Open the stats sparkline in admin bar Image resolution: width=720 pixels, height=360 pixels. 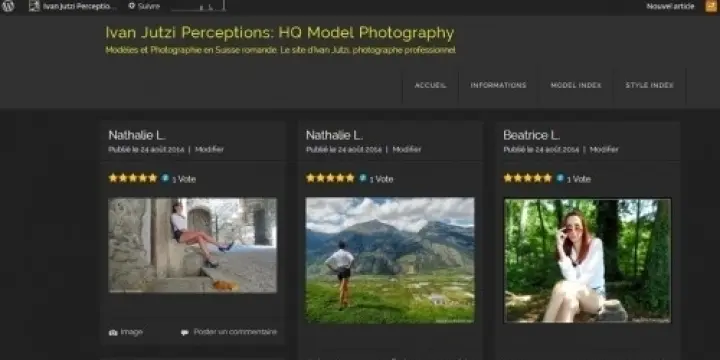(198, 6)
